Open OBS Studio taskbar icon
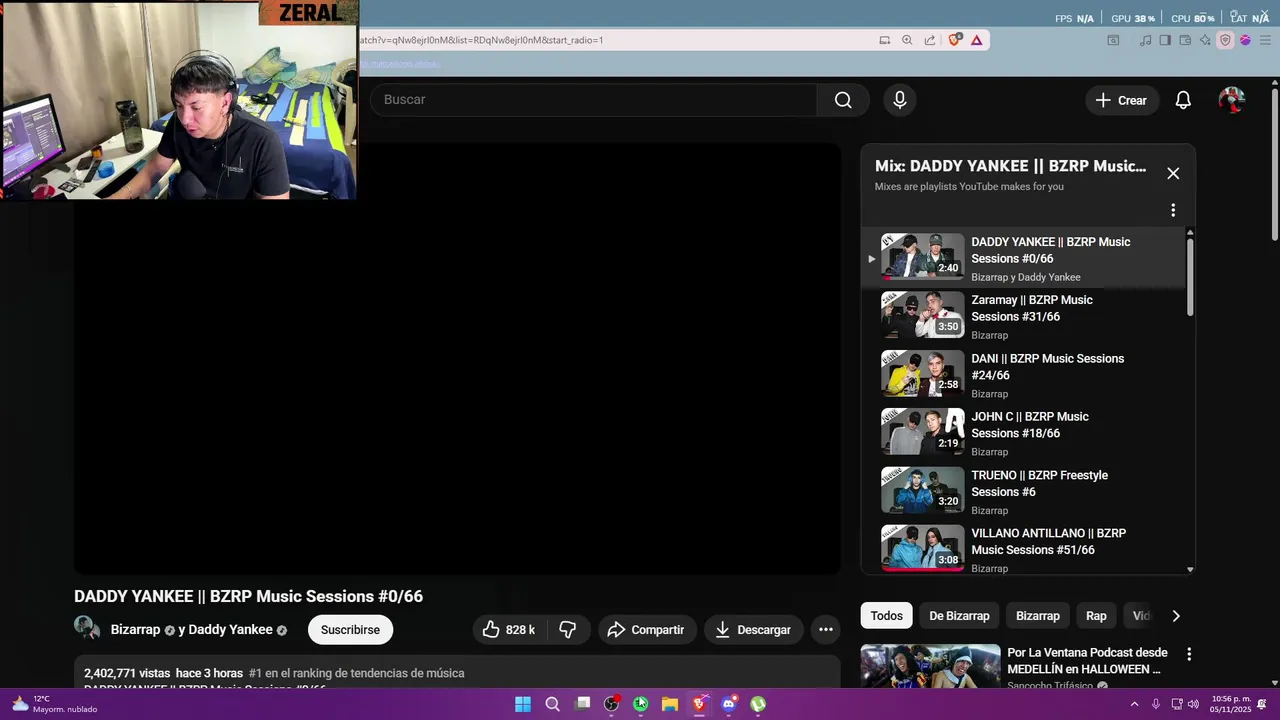Screen dimensions: 1280x720 tap(612, 704)
